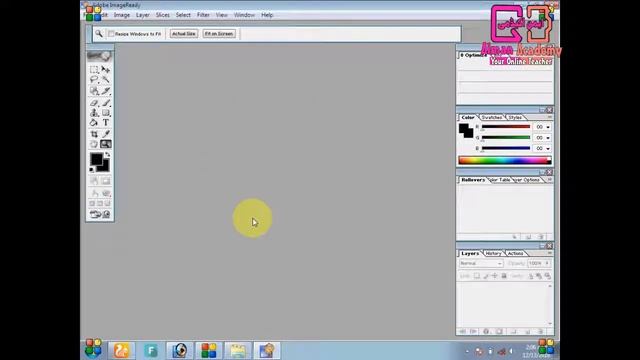Click the Fit on Screen button

coord(219,34)
